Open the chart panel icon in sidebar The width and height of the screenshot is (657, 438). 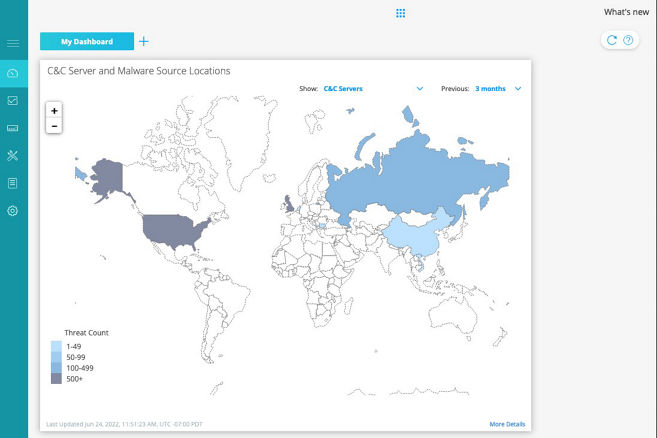[13, 100]
